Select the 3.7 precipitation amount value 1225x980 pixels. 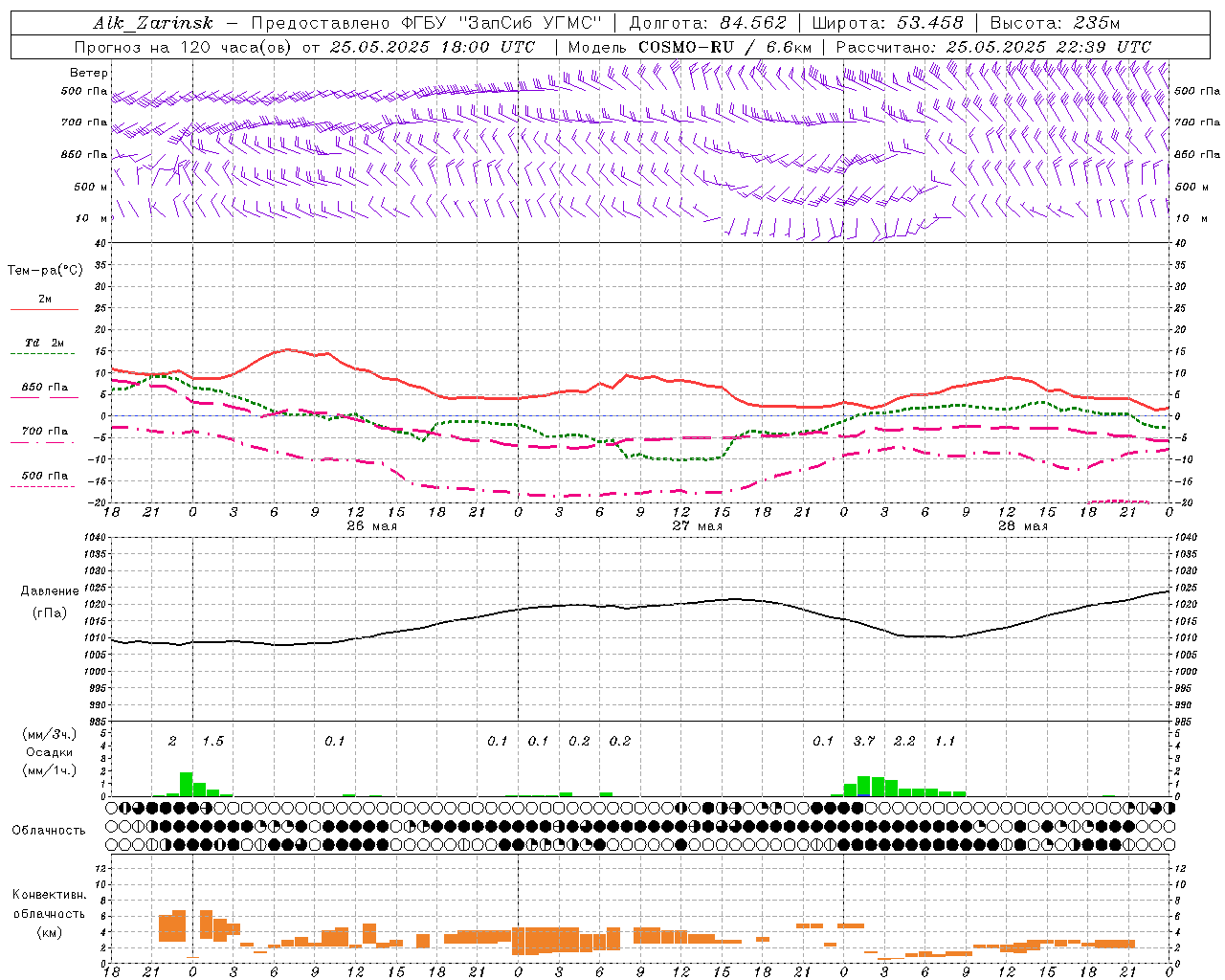coord(864,741)
